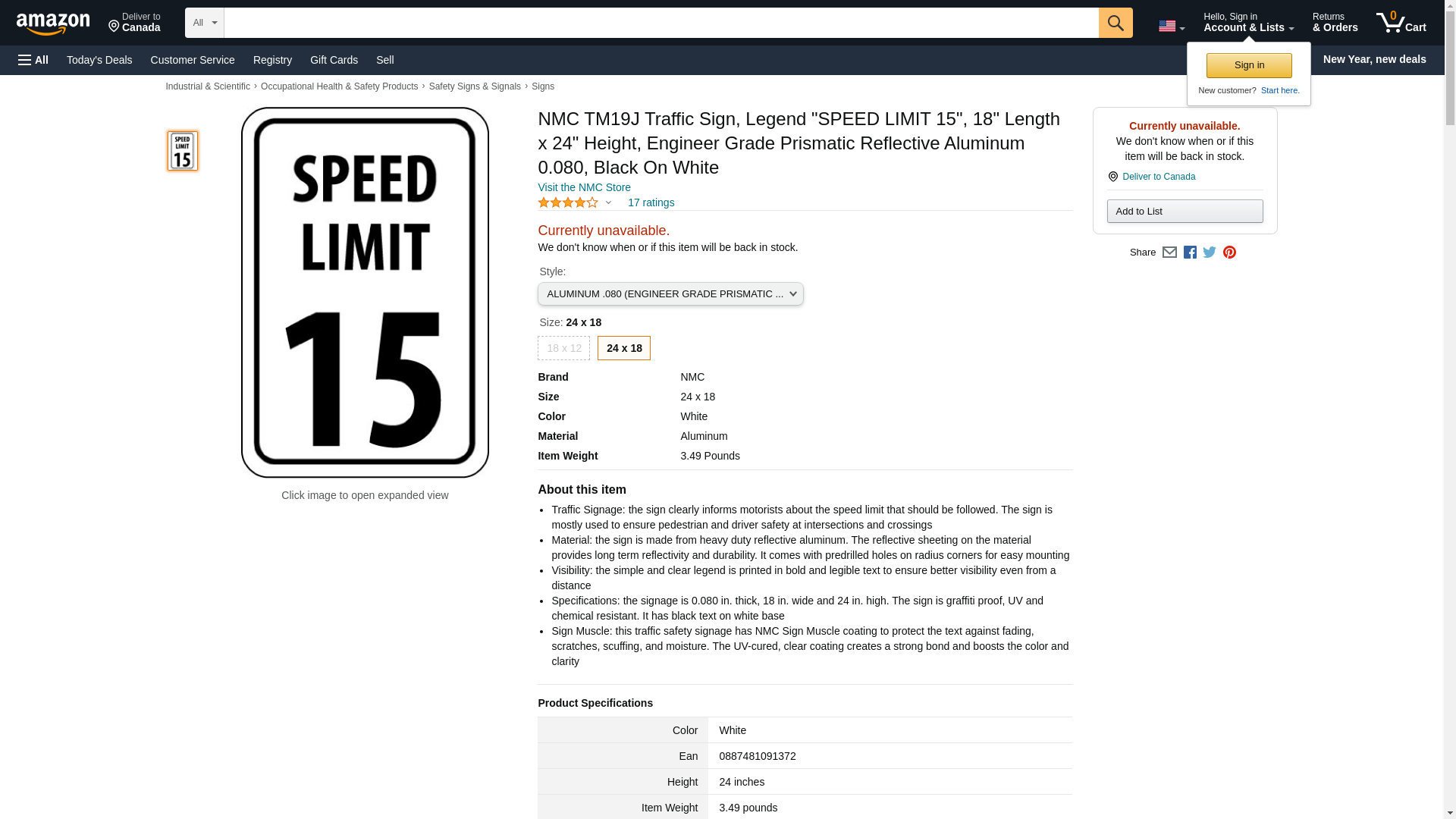This screenshot has height=819, width=1456.
Task: Go to Gift Cards nav item
Action: 334,60
